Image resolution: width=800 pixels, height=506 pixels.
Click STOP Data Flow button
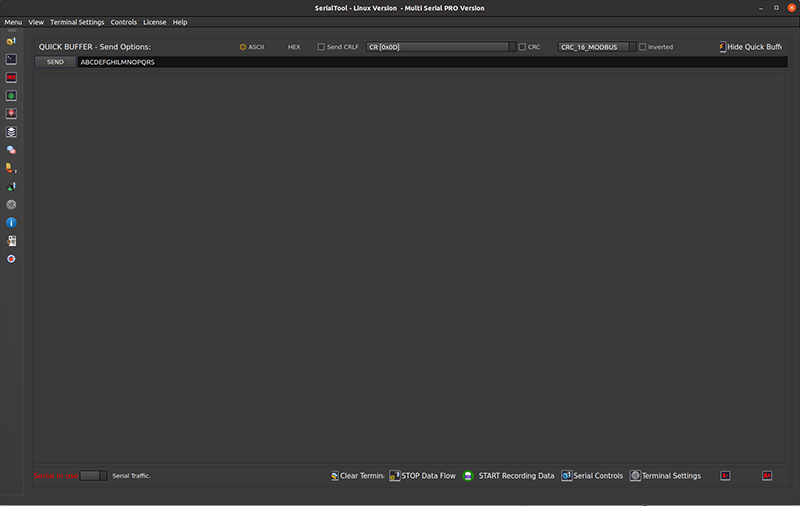point(422,475)
